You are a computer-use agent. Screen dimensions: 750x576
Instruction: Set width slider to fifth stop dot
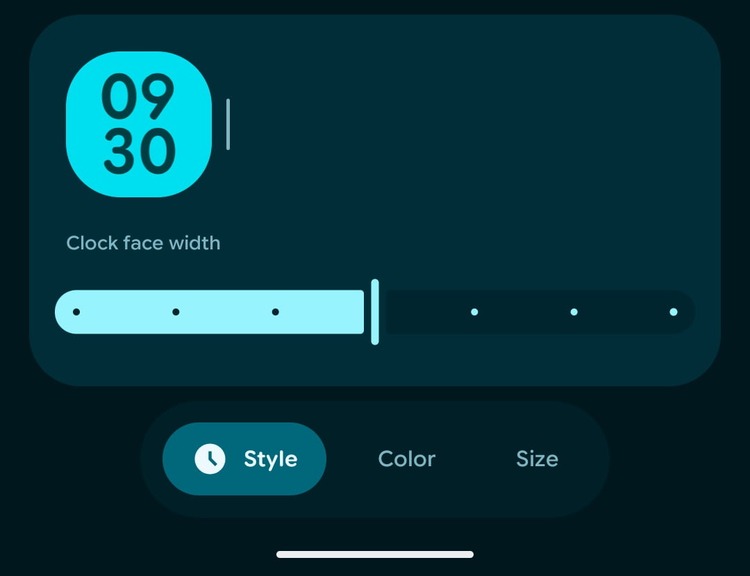474,312
